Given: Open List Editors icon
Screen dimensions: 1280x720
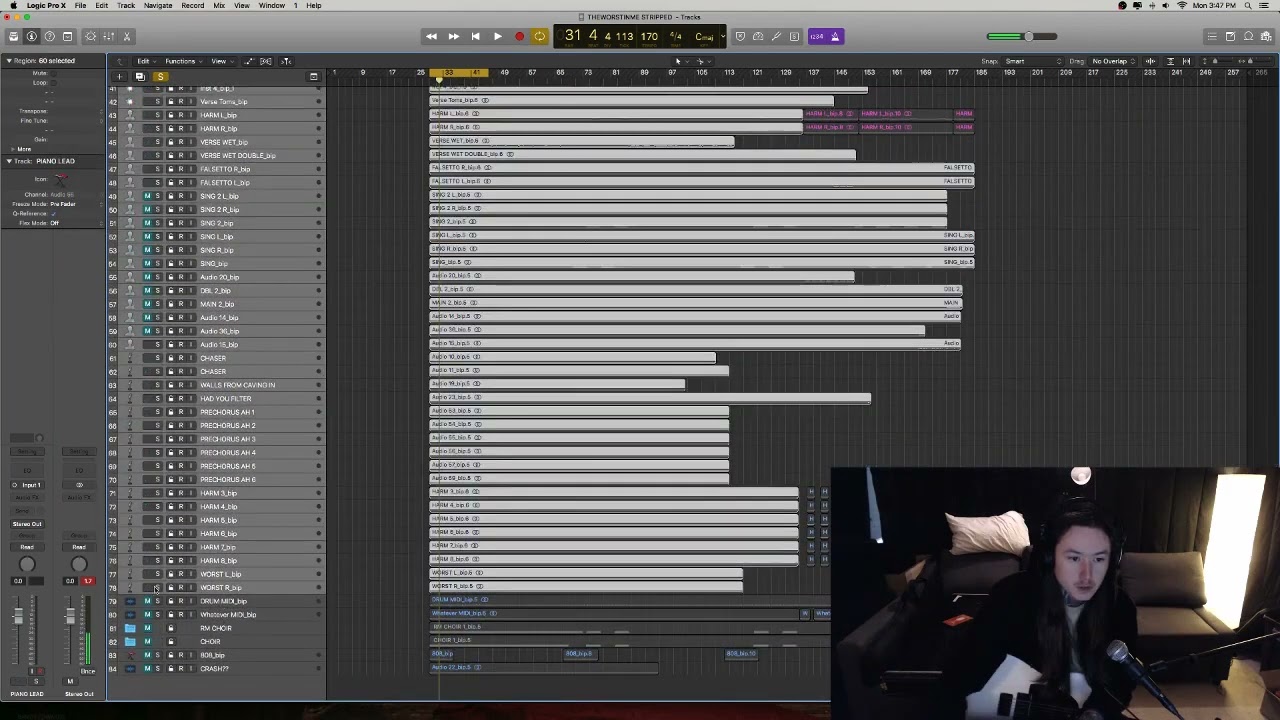Looking at the screenshot, I should click(1212, 36).
